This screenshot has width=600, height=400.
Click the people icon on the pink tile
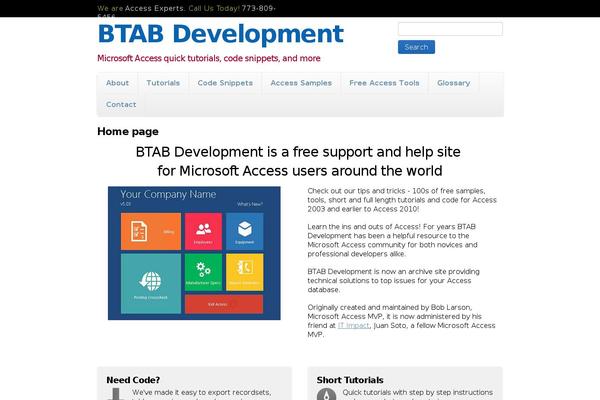pos(203,229)
